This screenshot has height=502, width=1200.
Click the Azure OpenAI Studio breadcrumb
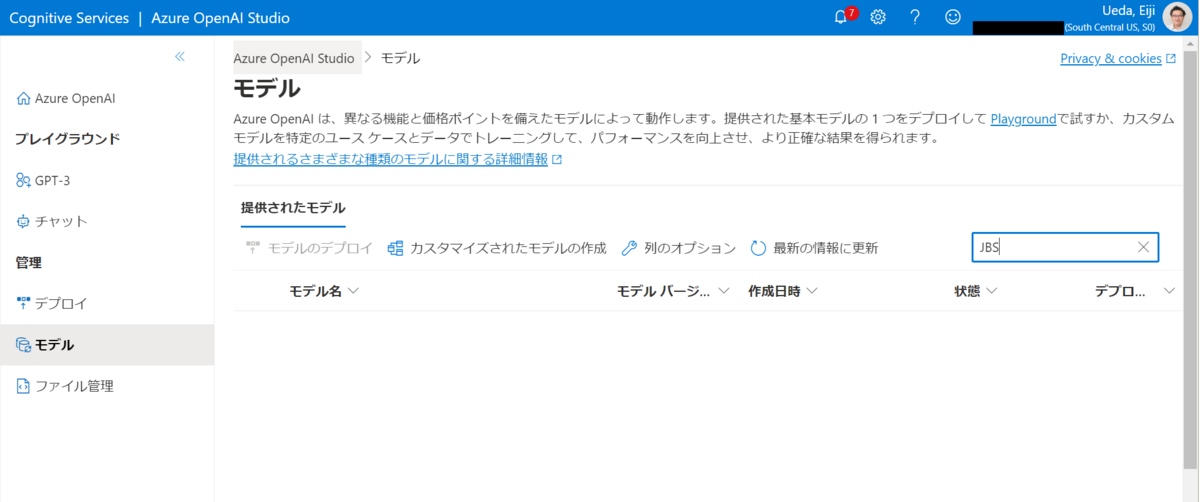point(294,58)
